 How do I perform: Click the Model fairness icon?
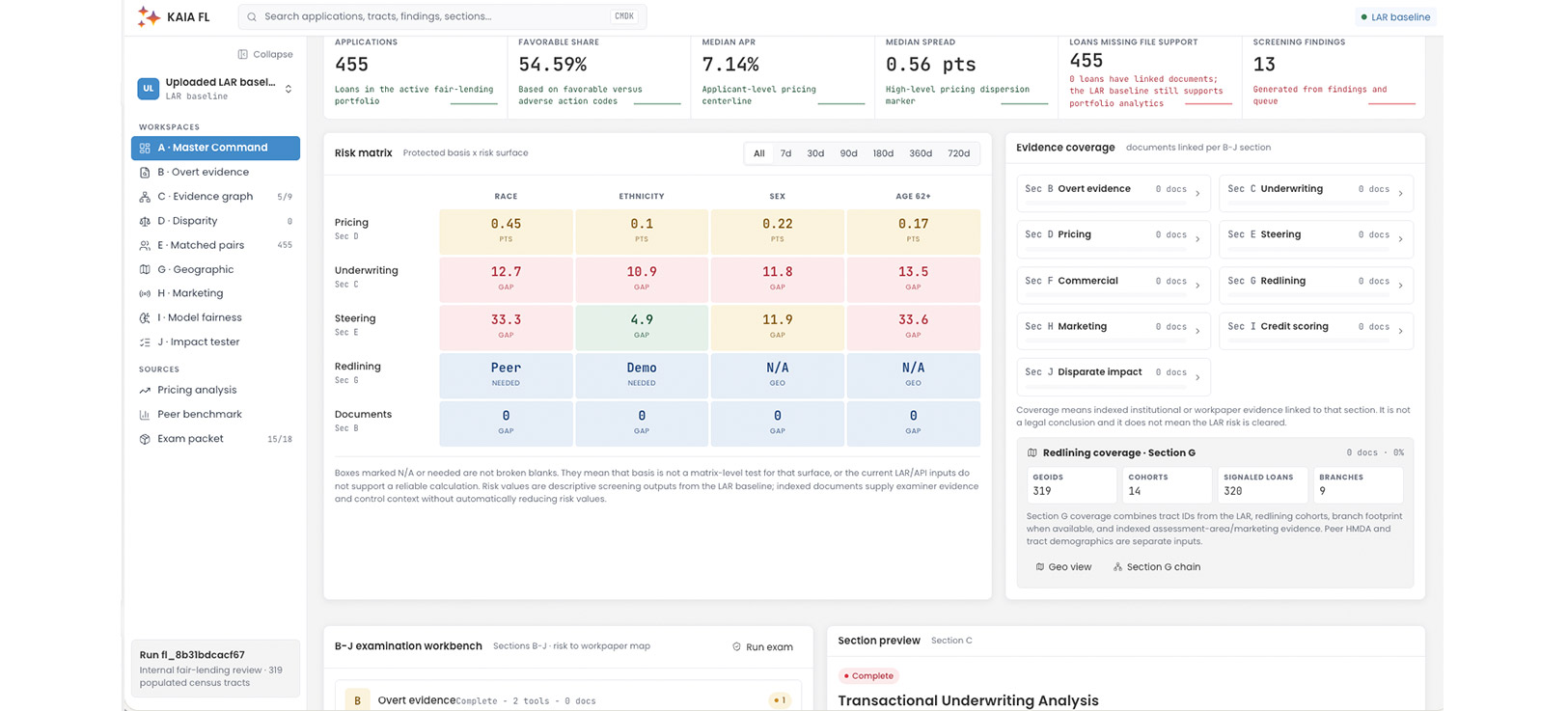click(x=145, y=317)
